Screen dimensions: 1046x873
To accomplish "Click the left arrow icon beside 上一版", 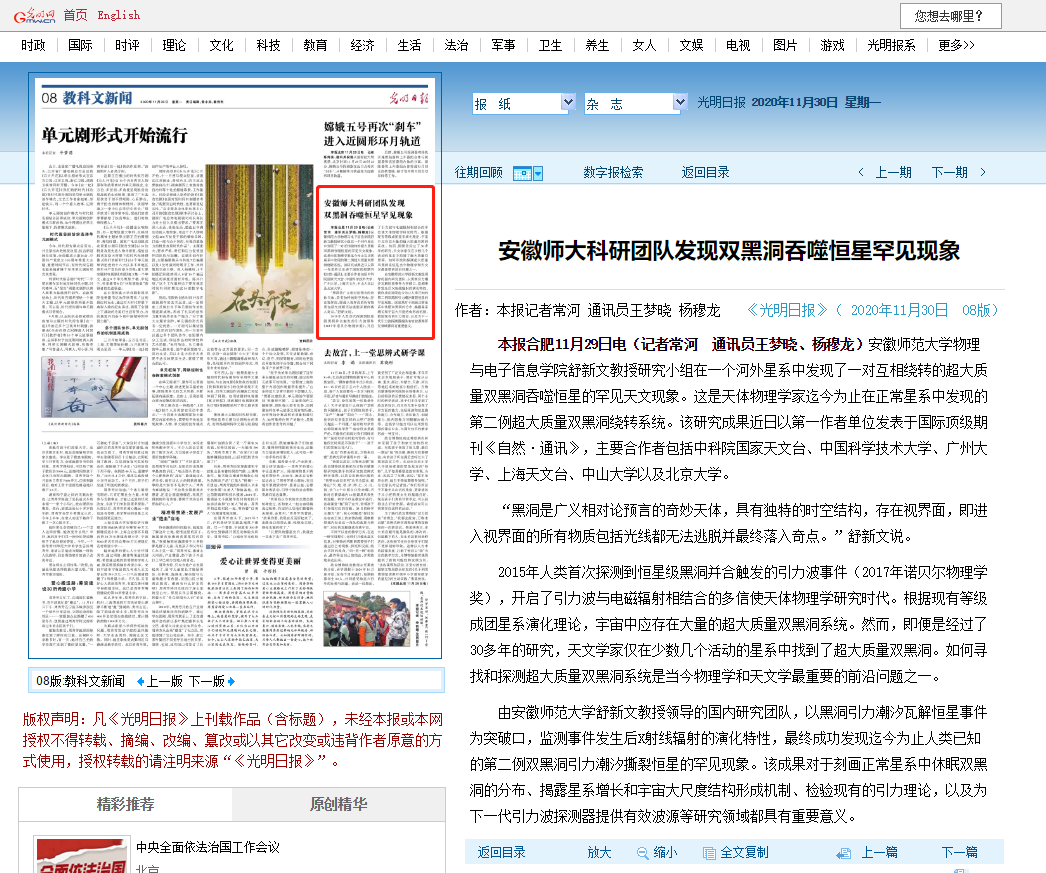I will pyautogui.click(x=140, y=682).
